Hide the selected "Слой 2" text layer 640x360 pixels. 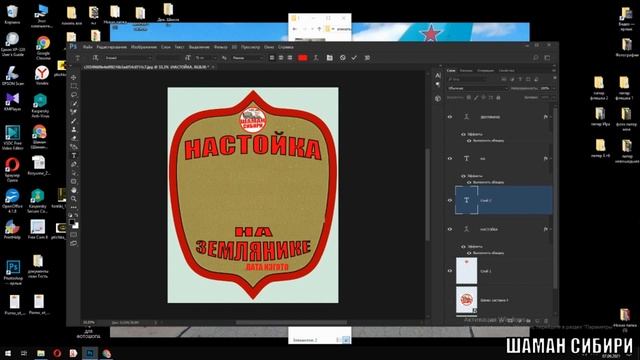pyautogui.click(x=450, y=200)
